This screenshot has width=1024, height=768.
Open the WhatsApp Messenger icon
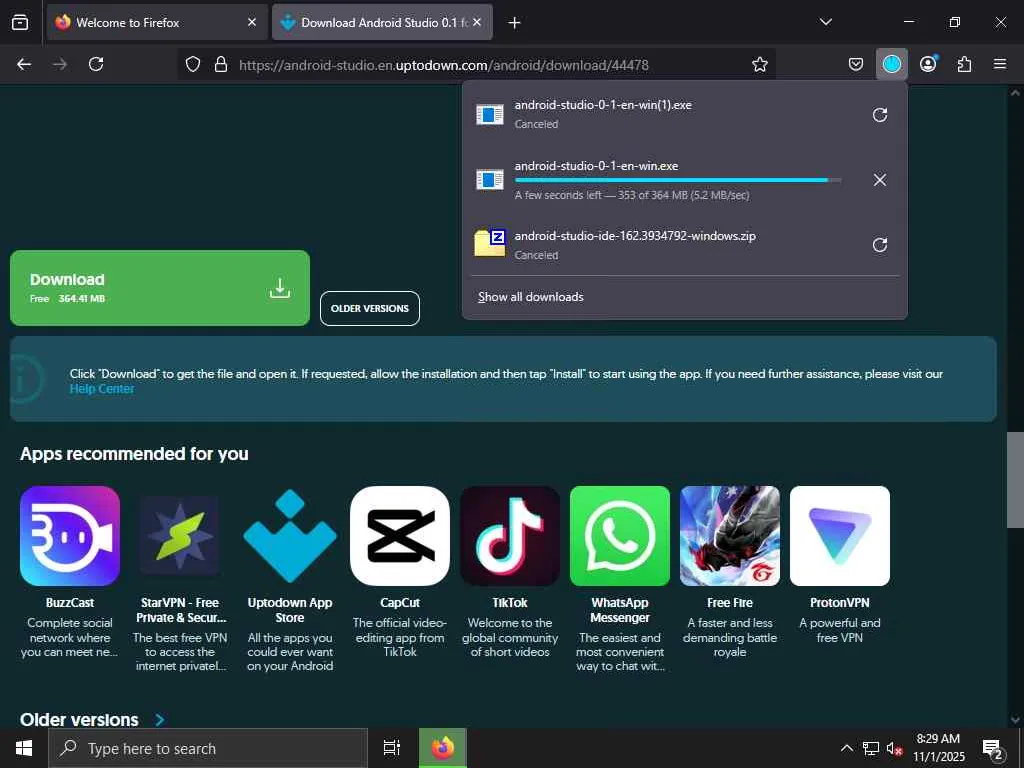point(620,536)
